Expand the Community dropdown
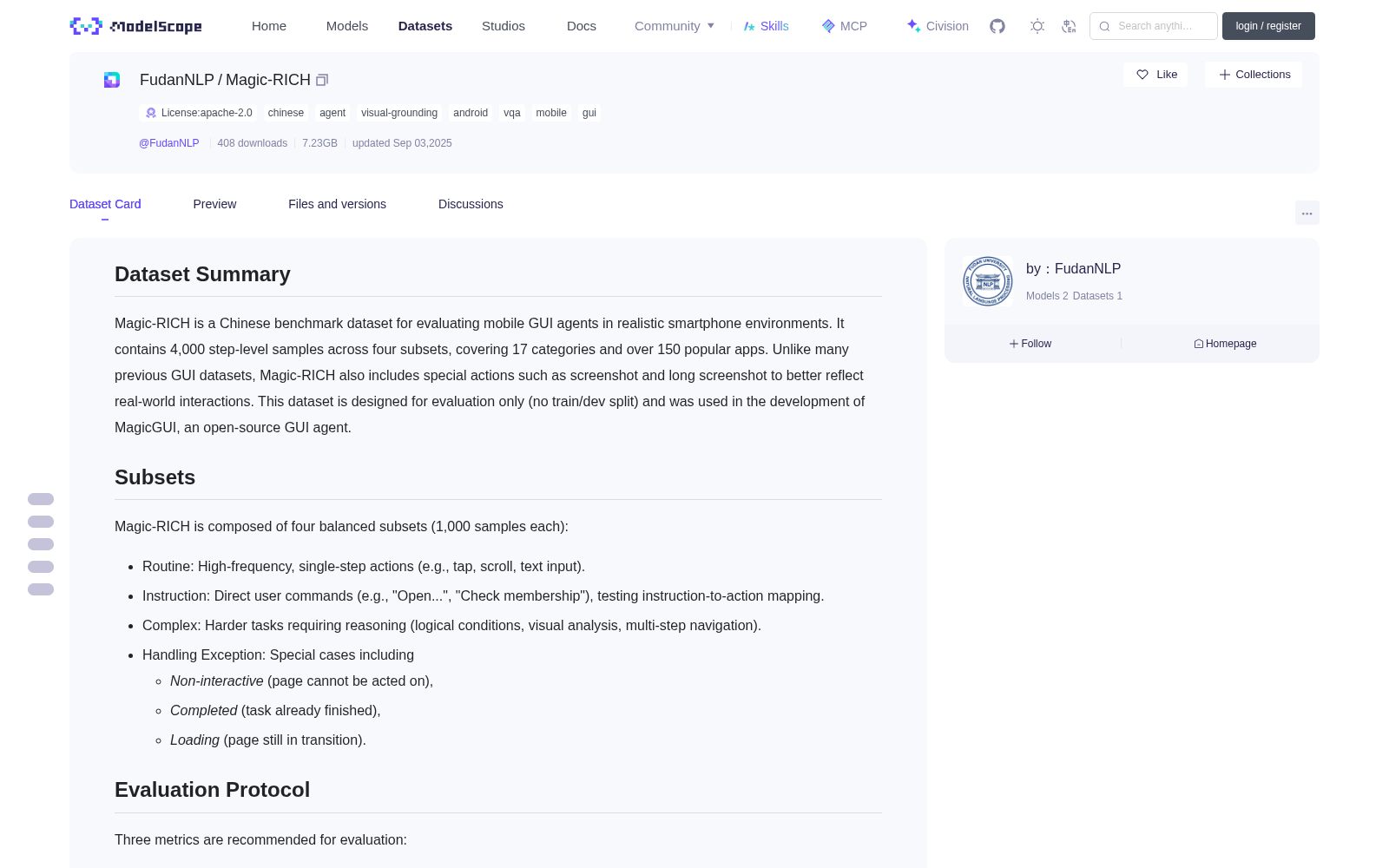The image size is (1389, 868). pos(675,26)
